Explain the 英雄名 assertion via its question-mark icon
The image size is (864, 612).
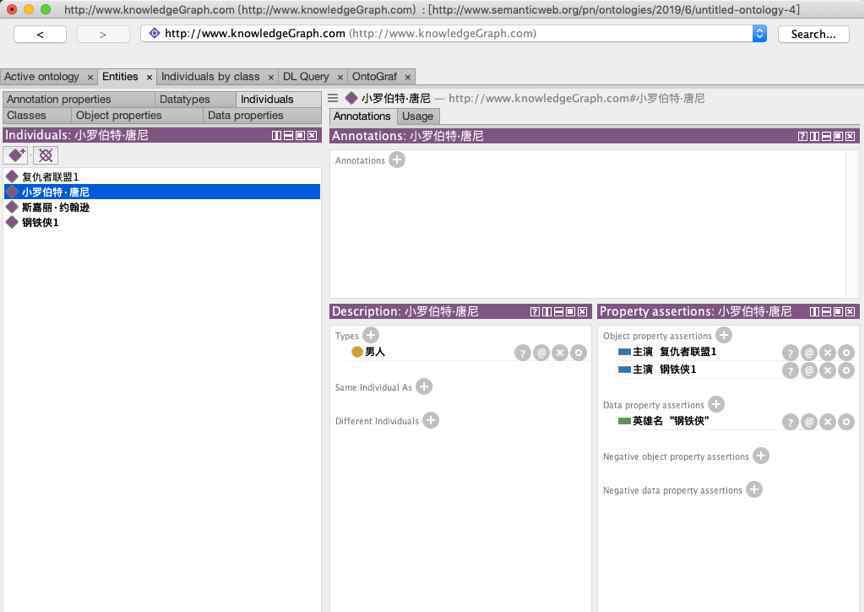pos(790,422)
